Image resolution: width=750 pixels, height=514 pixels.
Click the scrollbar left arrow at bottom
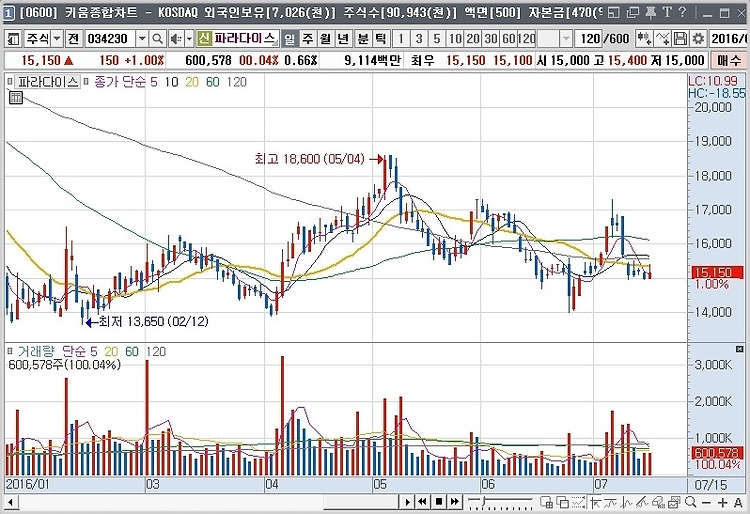[x=11, y=502]
